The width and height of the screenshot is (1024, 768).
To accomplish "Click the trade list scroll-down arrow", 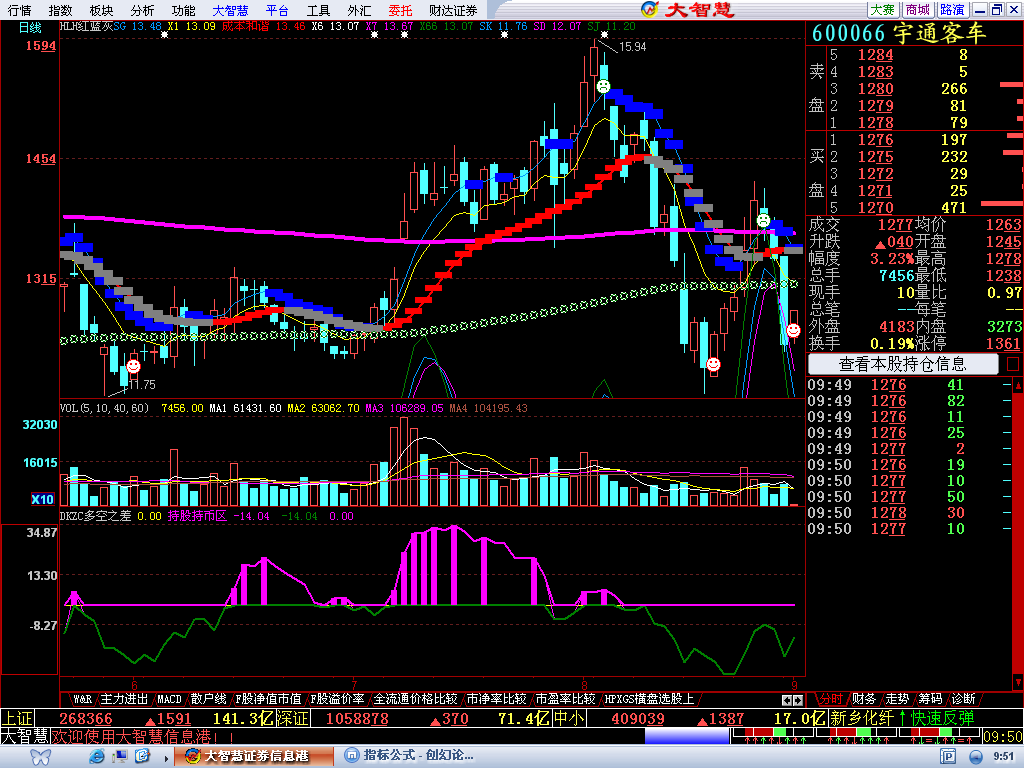I will (1017, 682).
